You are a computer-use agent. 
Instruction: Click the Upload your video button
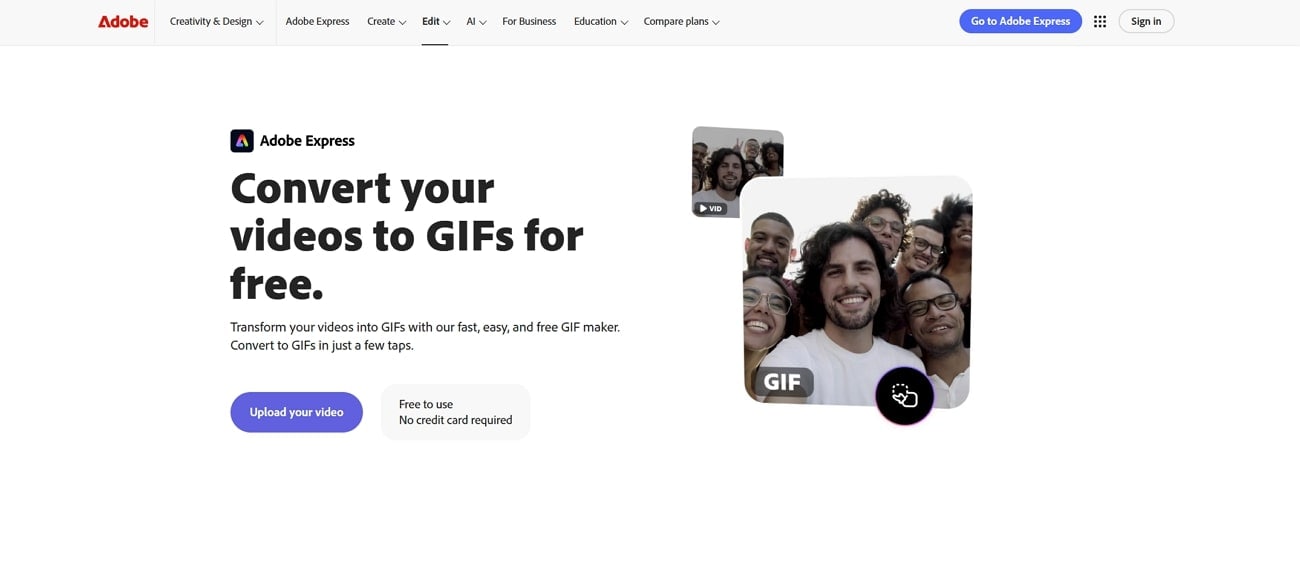296,412
